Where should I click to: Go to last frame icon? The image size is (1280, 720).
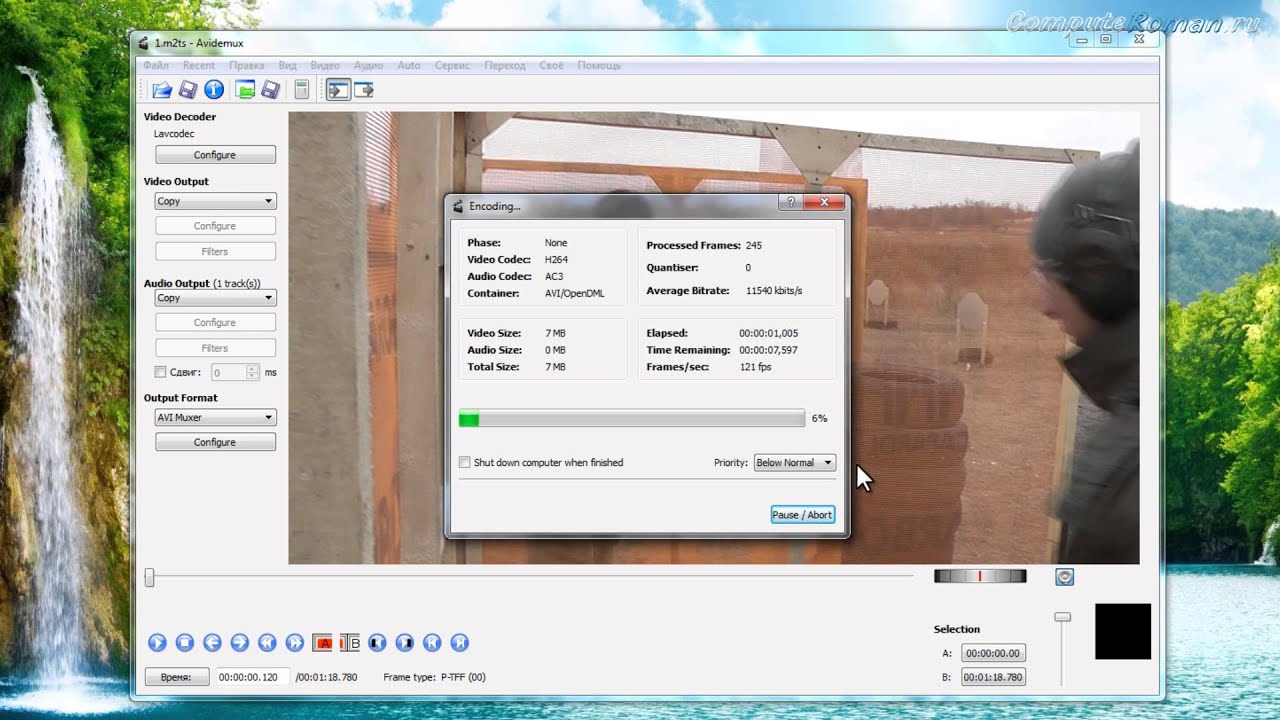(459, 643)
